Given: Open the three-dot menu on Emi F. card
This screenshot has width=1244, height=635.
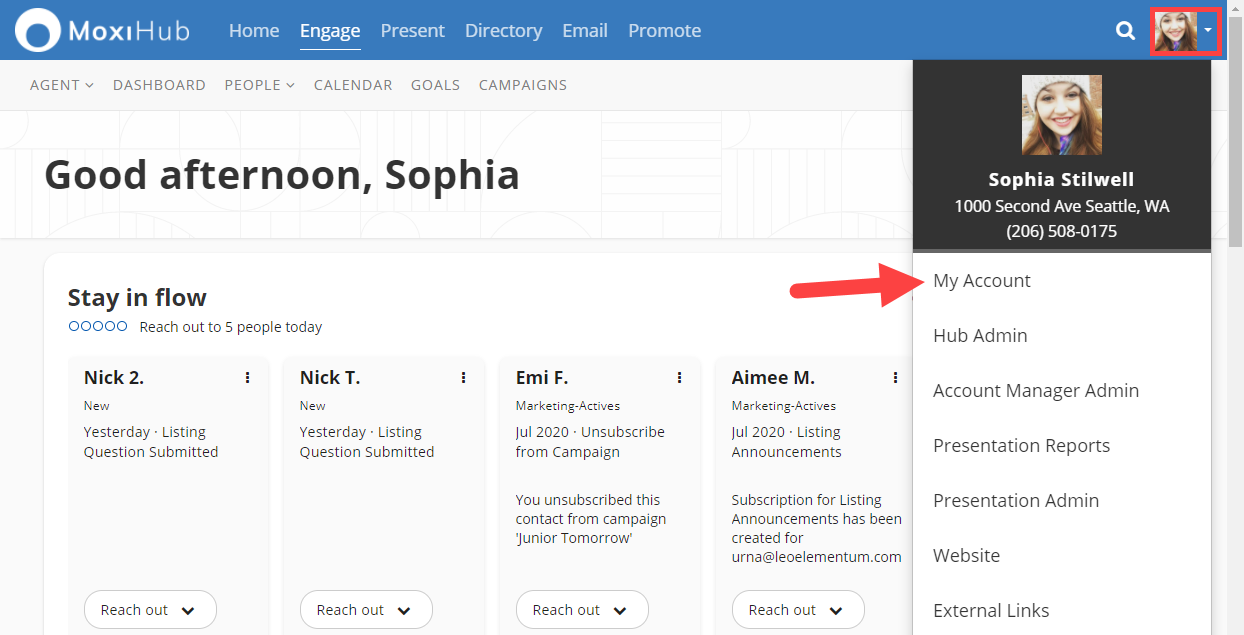Looking at the screenshot, I should [679, 378].
